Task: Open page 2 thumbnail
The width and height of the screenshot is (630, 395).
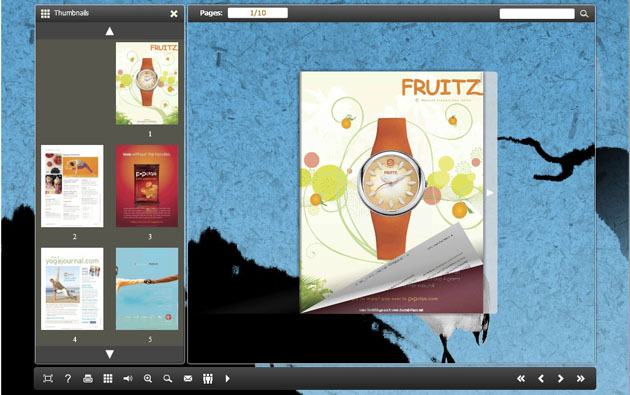Action: pos(72,186)
